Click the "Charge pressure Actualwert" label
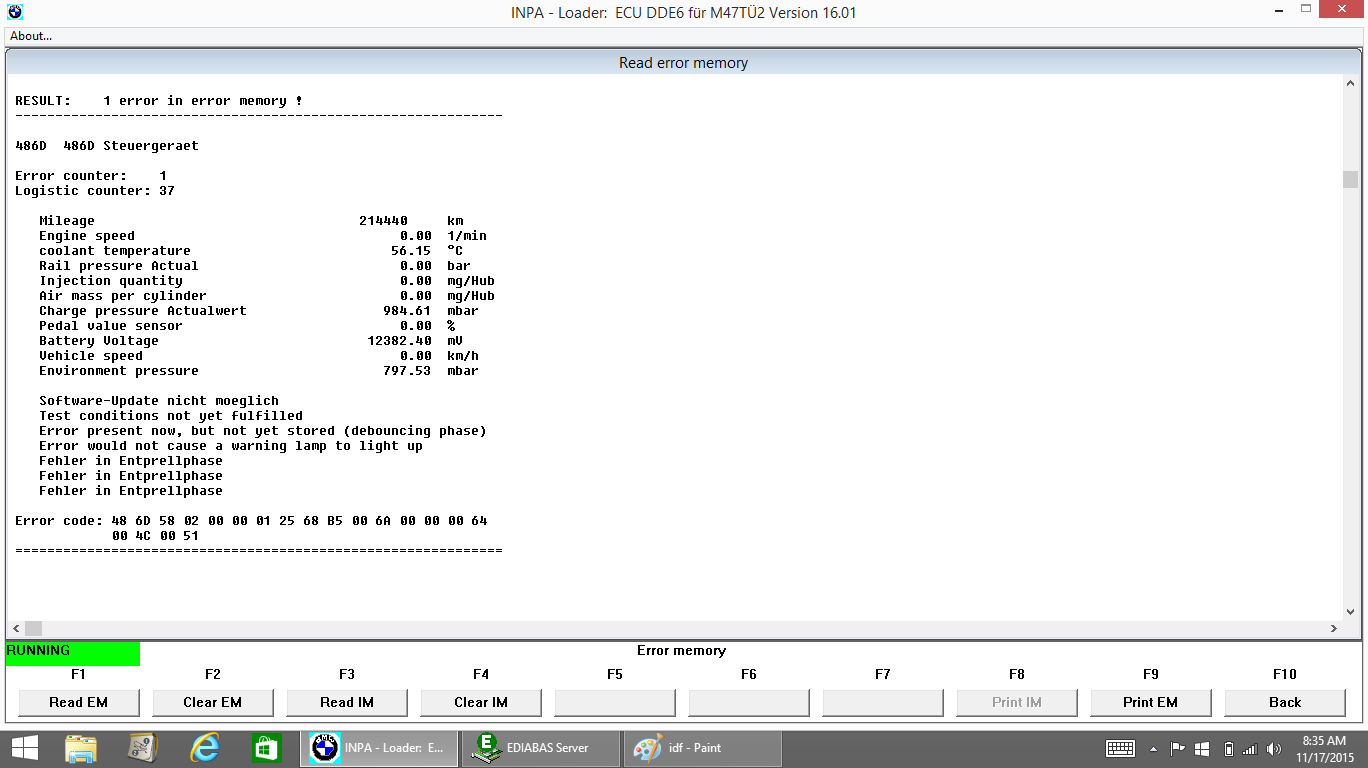 143,311
